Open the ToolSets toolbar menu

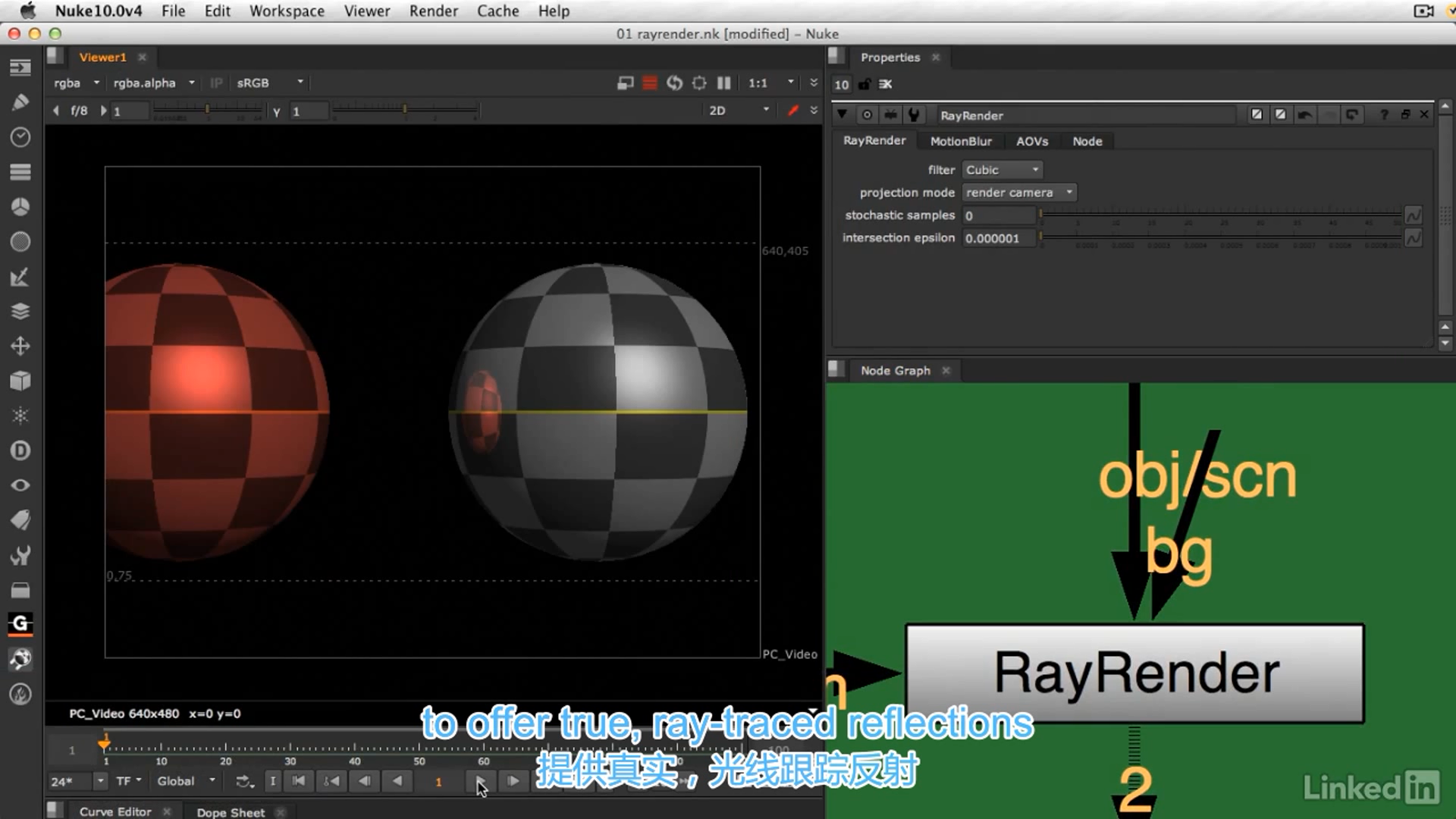20,555
